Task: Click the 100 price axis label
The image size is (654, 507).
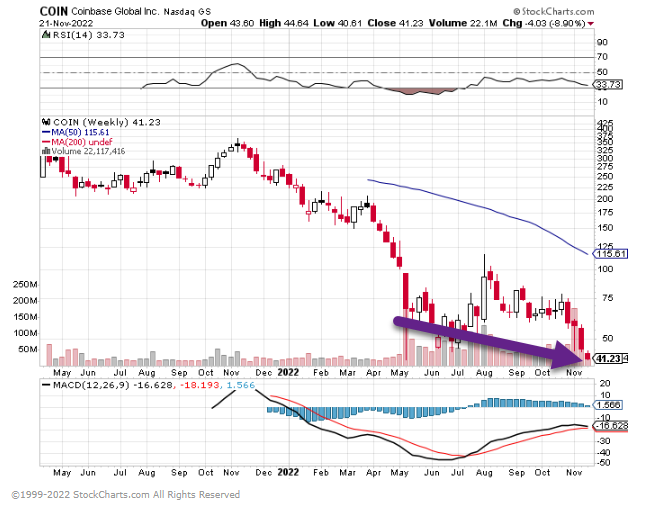Action: [x=605, y=269]
